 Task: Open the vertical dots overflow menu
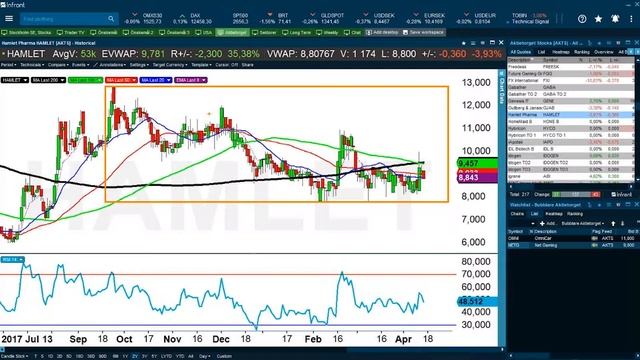point(631,19)
